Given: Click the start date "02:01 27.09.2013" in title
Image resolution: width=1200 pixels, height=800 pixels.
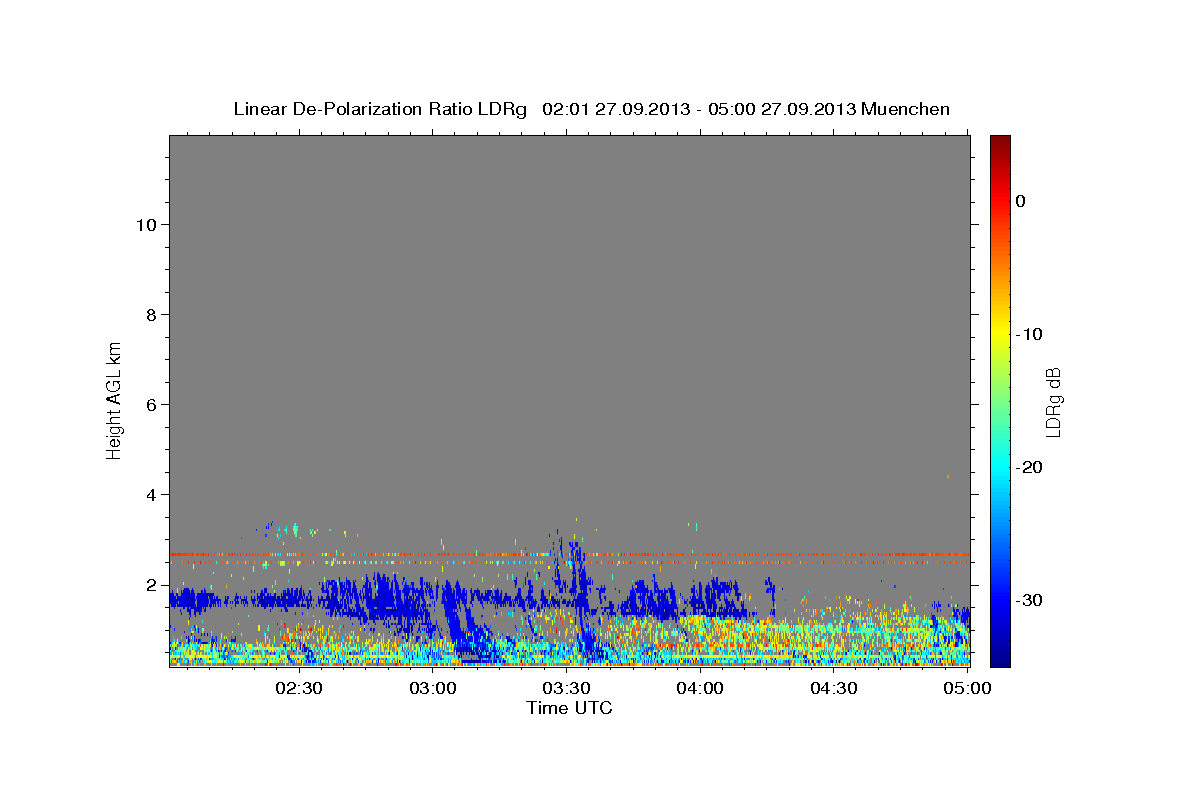Looking at the screenshot, I should click(x=615, y=109).
